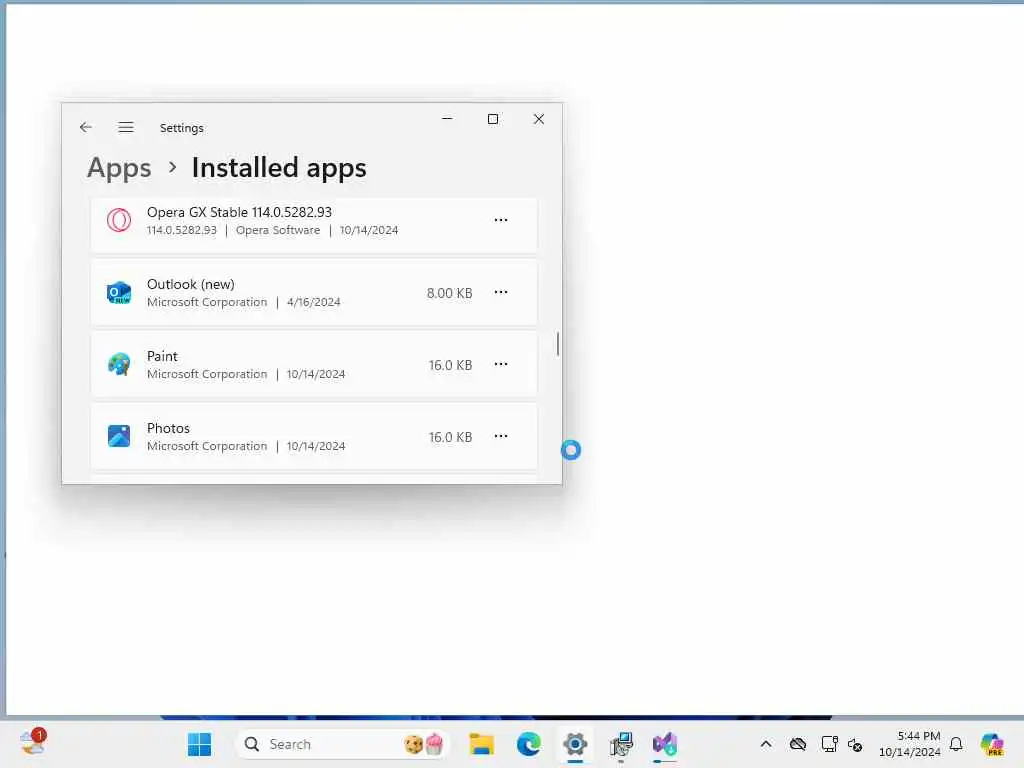Click the 16.0 KB size of Paint
This screenshot has height=768, width=1024.
coord(451,365)
